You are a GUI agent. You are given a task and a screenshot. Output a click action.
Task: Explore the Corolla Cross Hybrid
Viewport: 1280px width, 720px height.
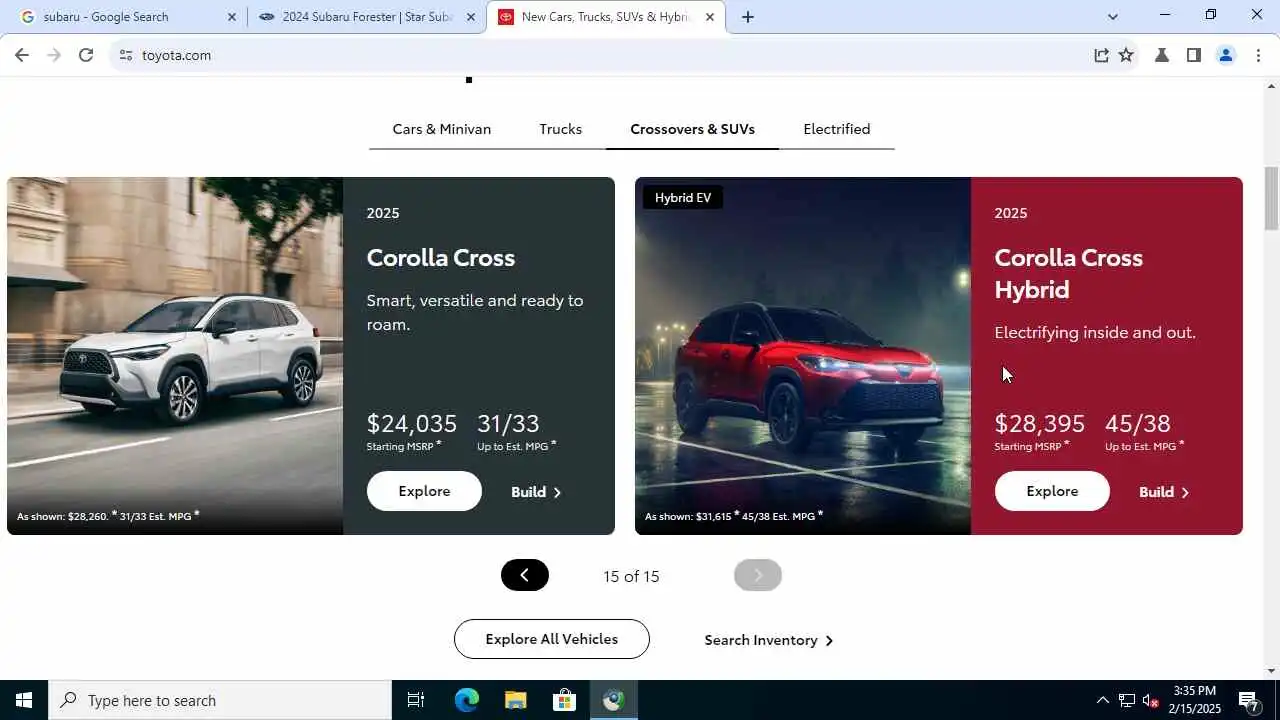(1052, 491)
